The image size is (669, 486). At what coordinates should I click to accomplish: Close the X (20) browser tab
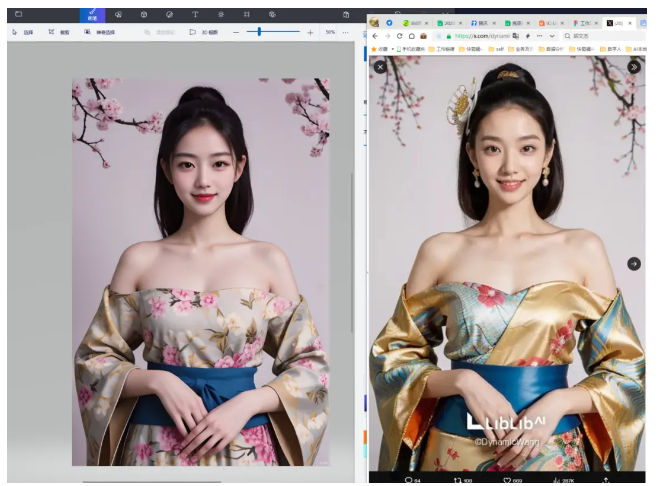click(630, 23)
